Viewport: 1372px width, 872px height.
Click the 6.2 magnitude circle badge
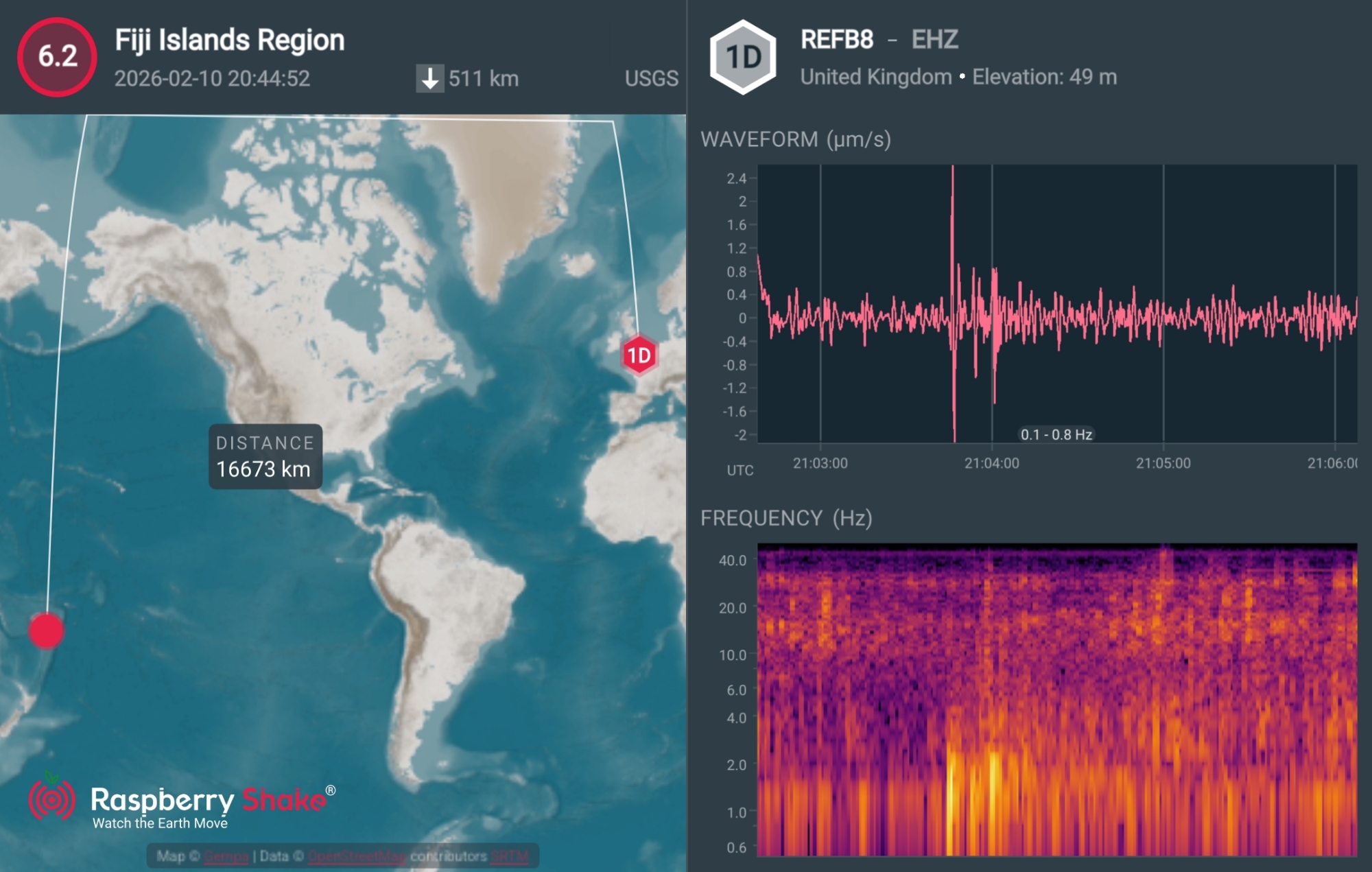pyautogui.click(x=57, y=56)
